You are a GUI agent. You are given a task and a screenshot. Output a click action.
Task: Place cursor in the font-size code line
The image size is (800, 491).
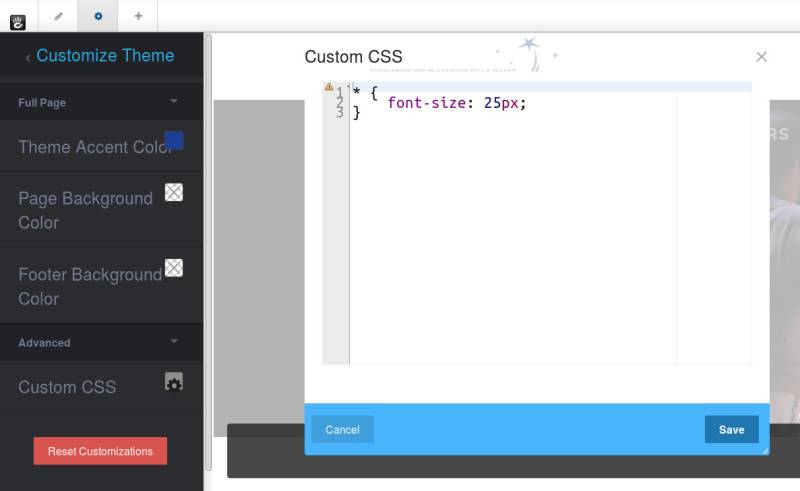pyautogui.click(x=457, y=103)
